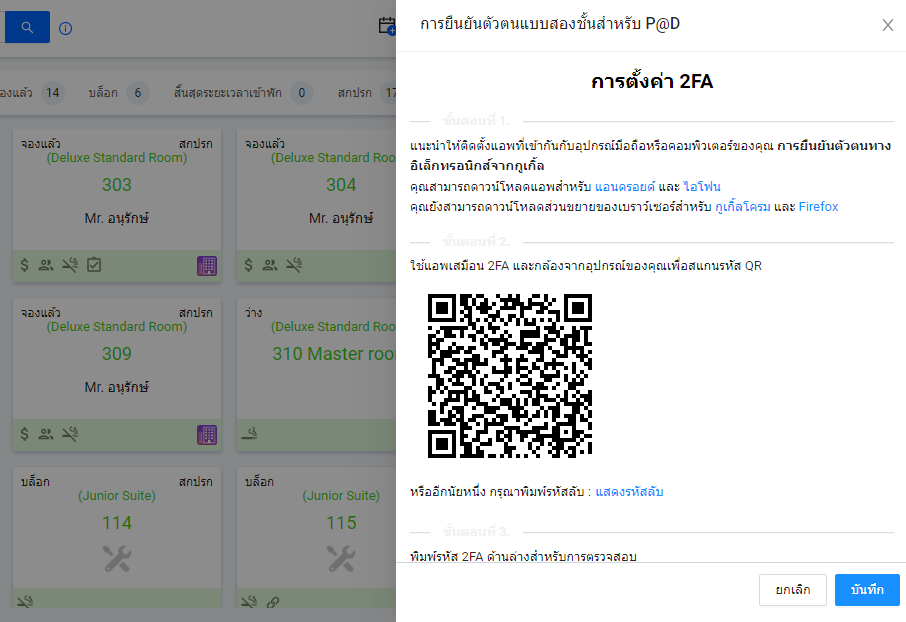Open room 309 card number

click(117, 354)
